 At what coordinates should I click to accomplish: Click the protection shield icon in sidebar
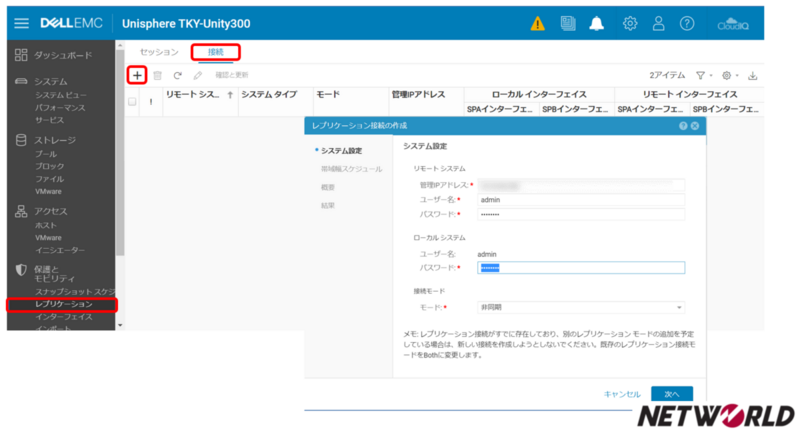click(x=21, y=270)
